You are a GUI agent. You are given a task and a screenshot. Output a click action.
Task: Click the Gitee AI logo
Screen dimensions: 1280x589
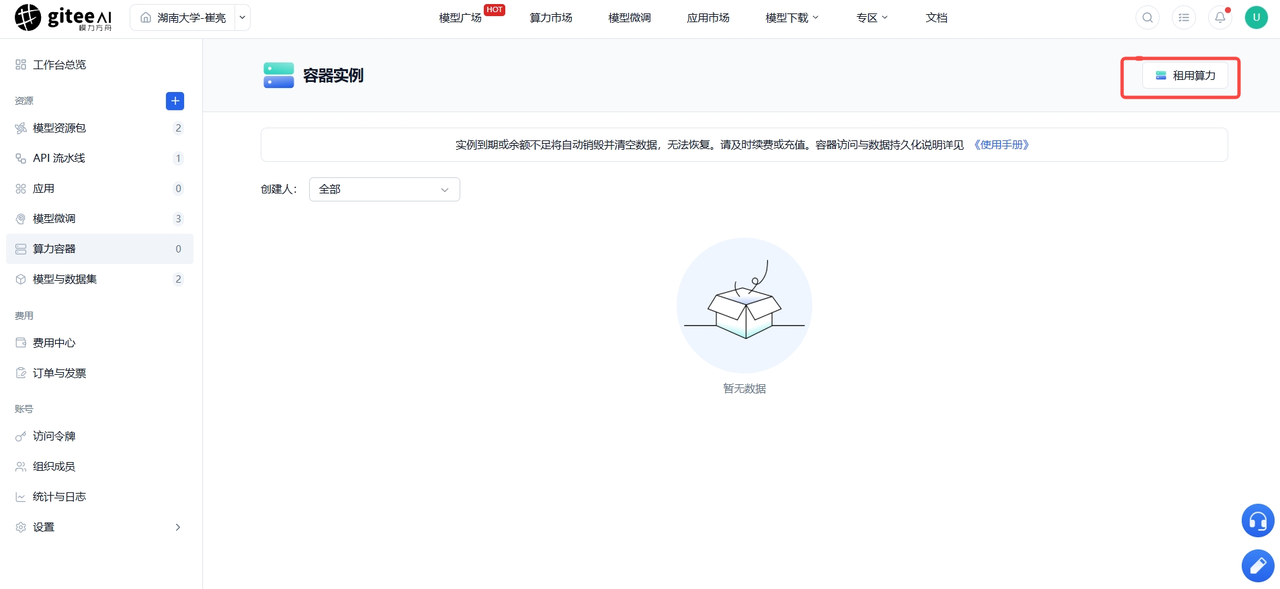click(64, 18)
